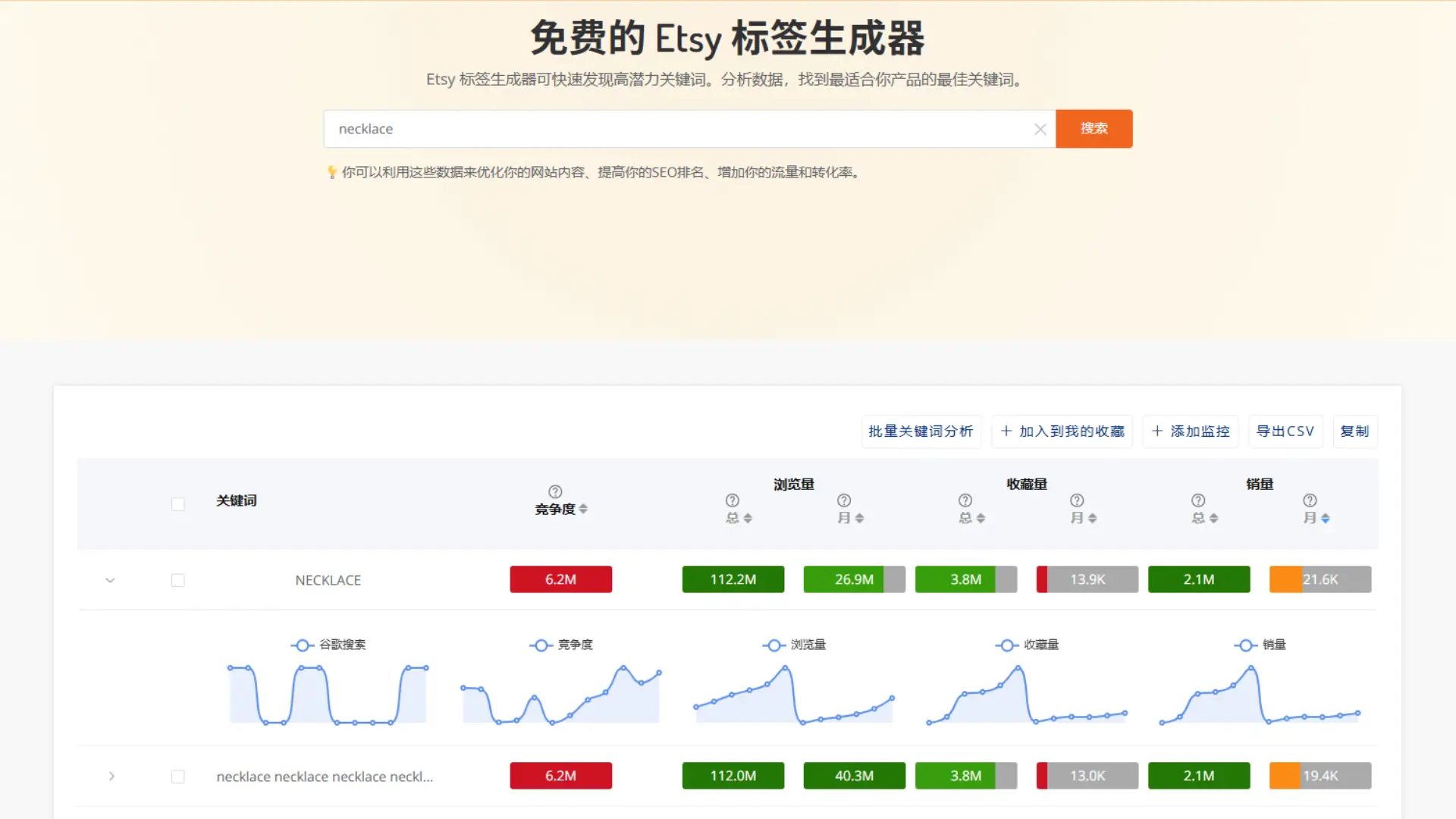Click the sort arrows on 销量 月 column
1456x819 pixels.
pos(1326,518)
